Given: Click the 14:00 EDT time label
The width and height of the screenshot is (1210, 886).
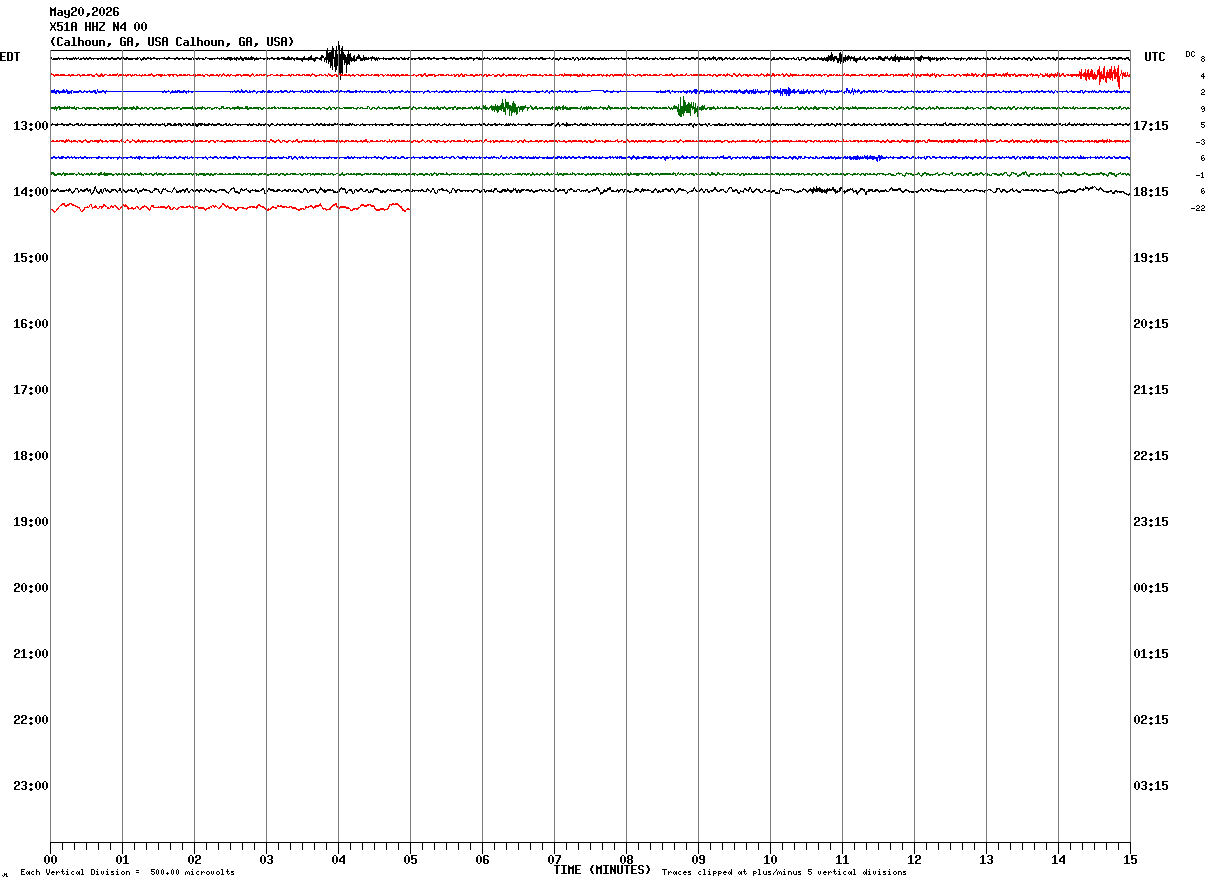Looking at the screenshot, I should (31, 192).
